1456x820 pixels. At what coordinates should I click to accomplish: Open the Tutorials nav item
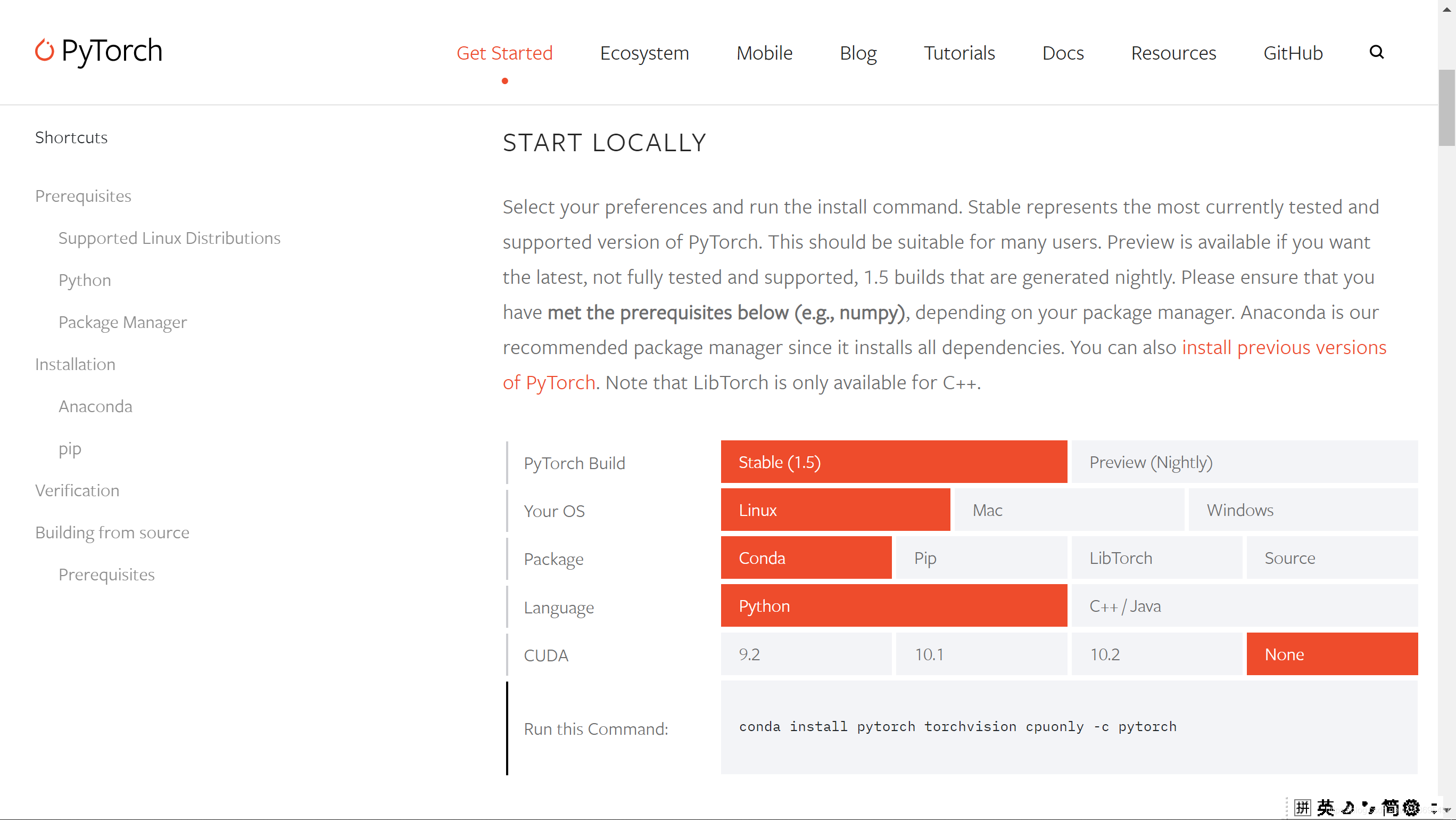click(x=958, y=53)
